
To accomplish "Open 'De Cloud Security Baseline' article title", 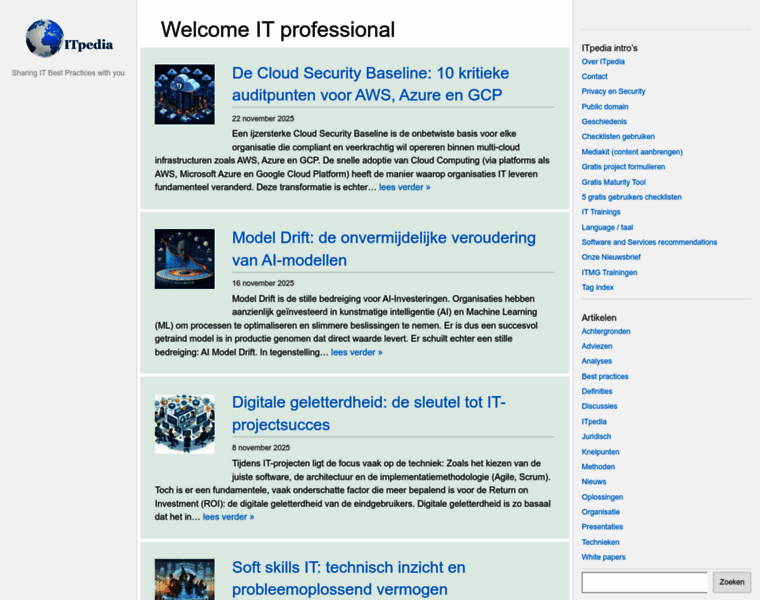I will coord(370,84).
